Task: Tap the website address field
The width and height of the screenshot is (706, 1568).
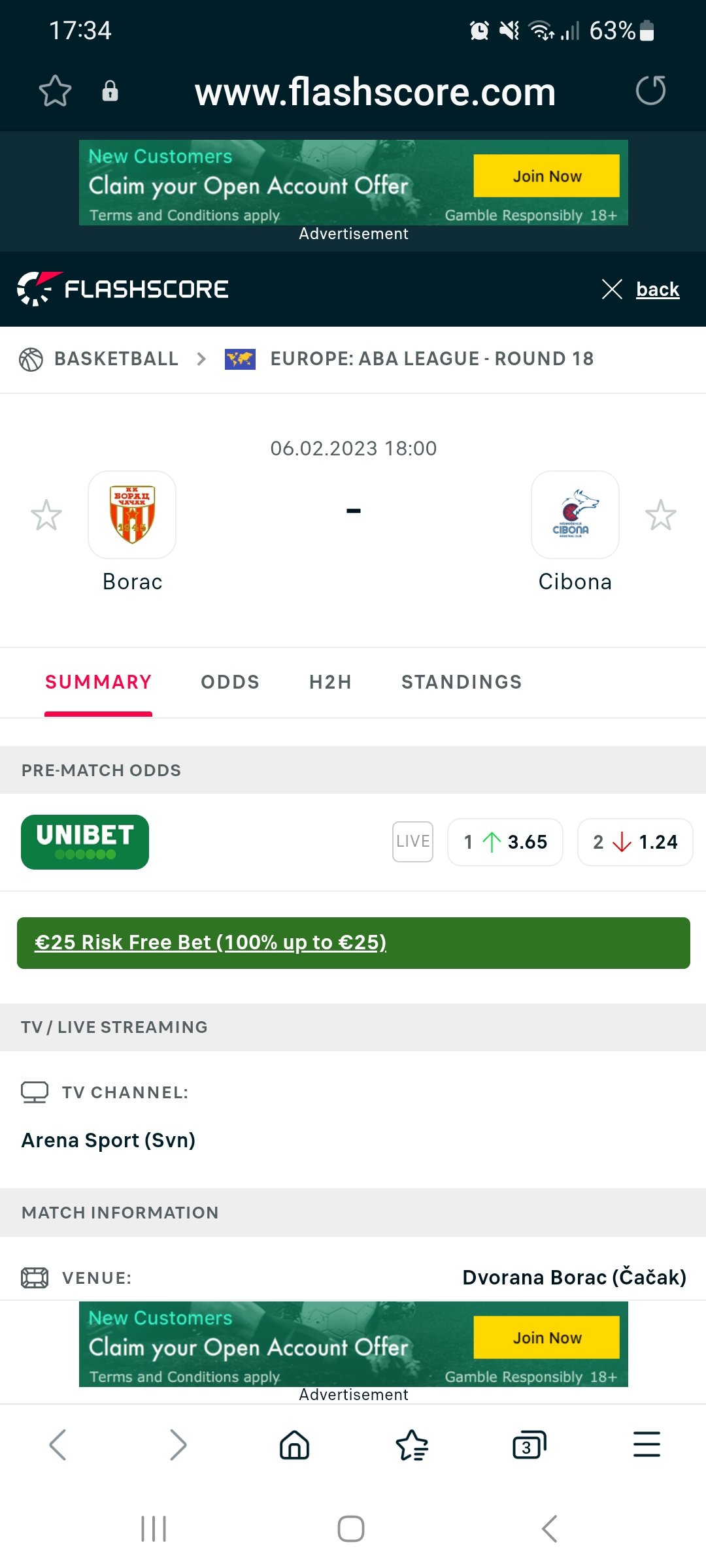Action: pyautogui.click(x=375, y=92)
